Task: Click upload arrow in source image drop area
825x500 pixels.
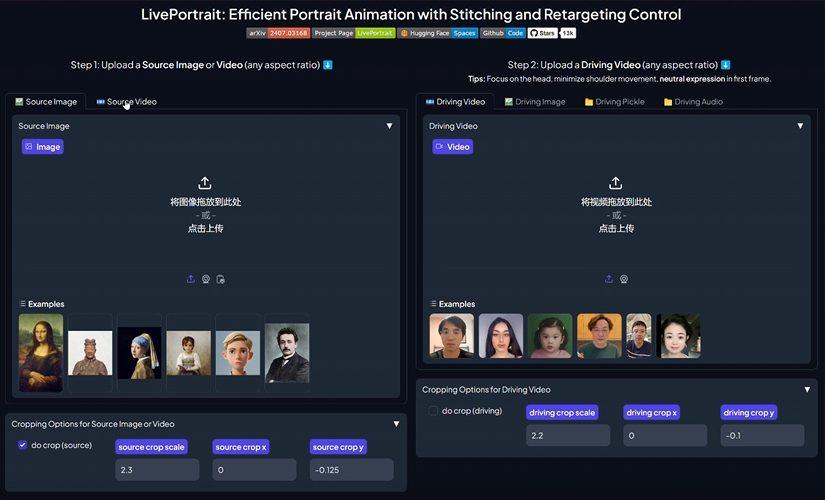Action: [205, 183]
